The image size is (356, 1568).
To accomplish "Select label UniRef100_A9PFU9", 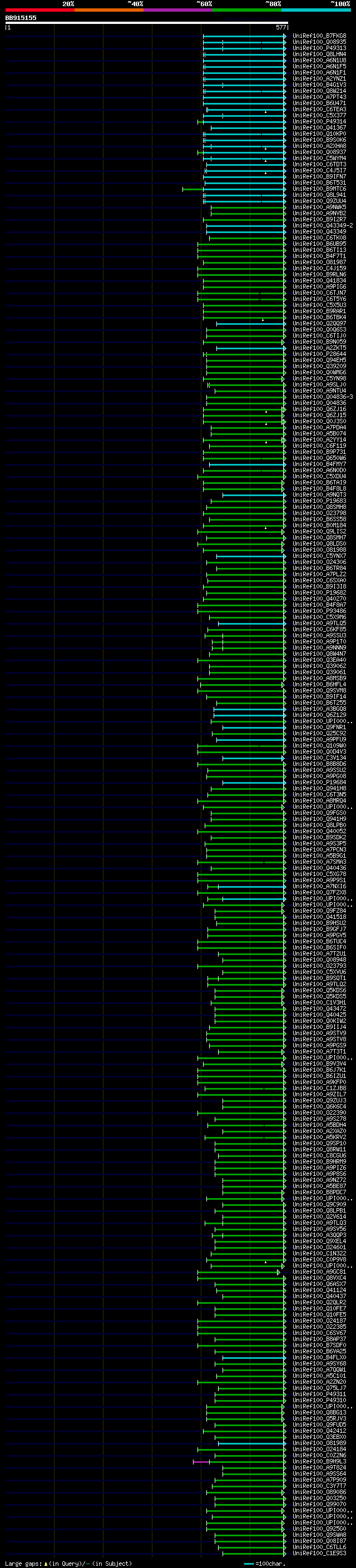I will [319, 740].
